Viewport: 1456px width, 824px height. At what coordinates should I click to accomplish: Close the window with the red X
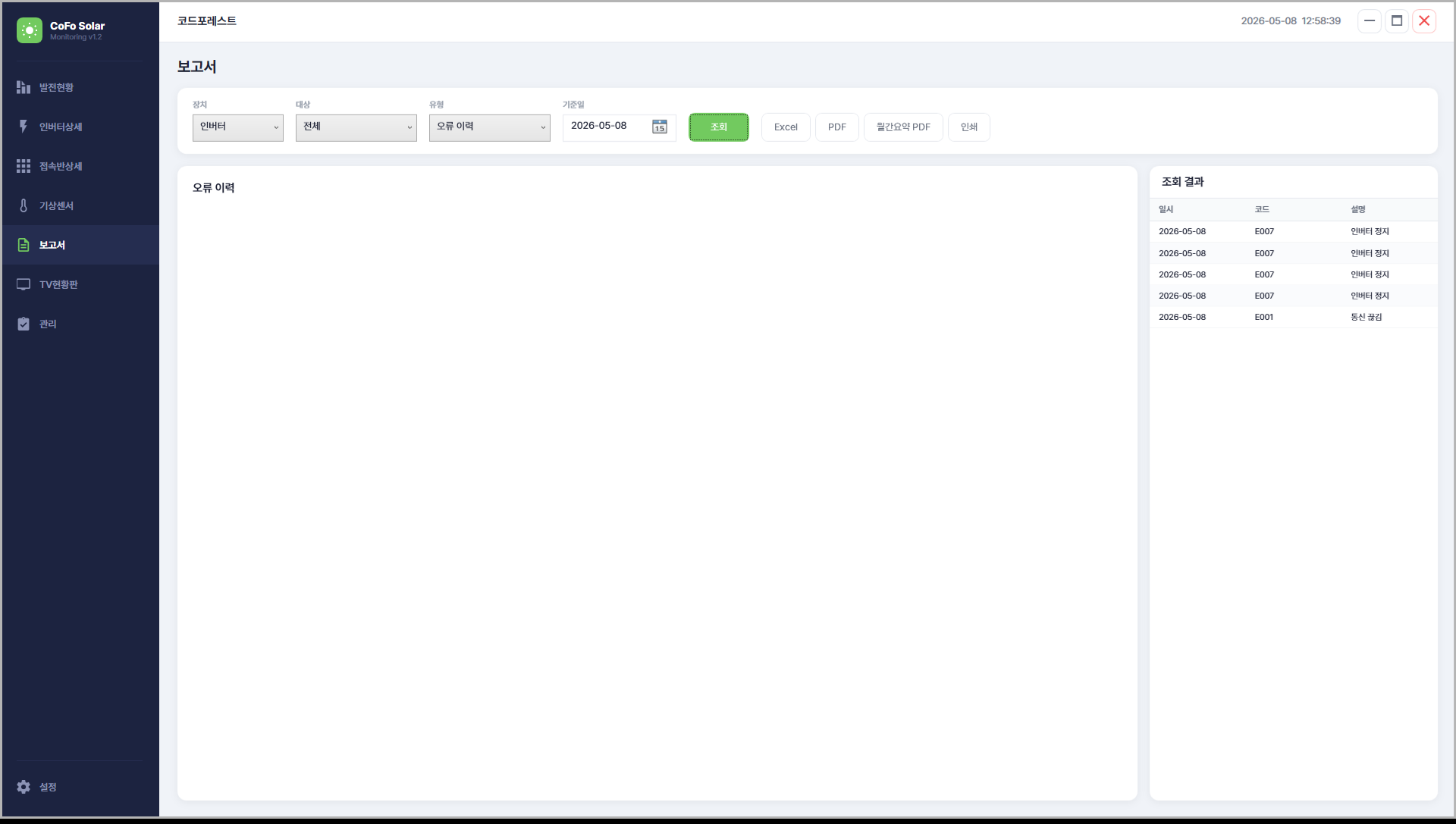point(1424,21)
